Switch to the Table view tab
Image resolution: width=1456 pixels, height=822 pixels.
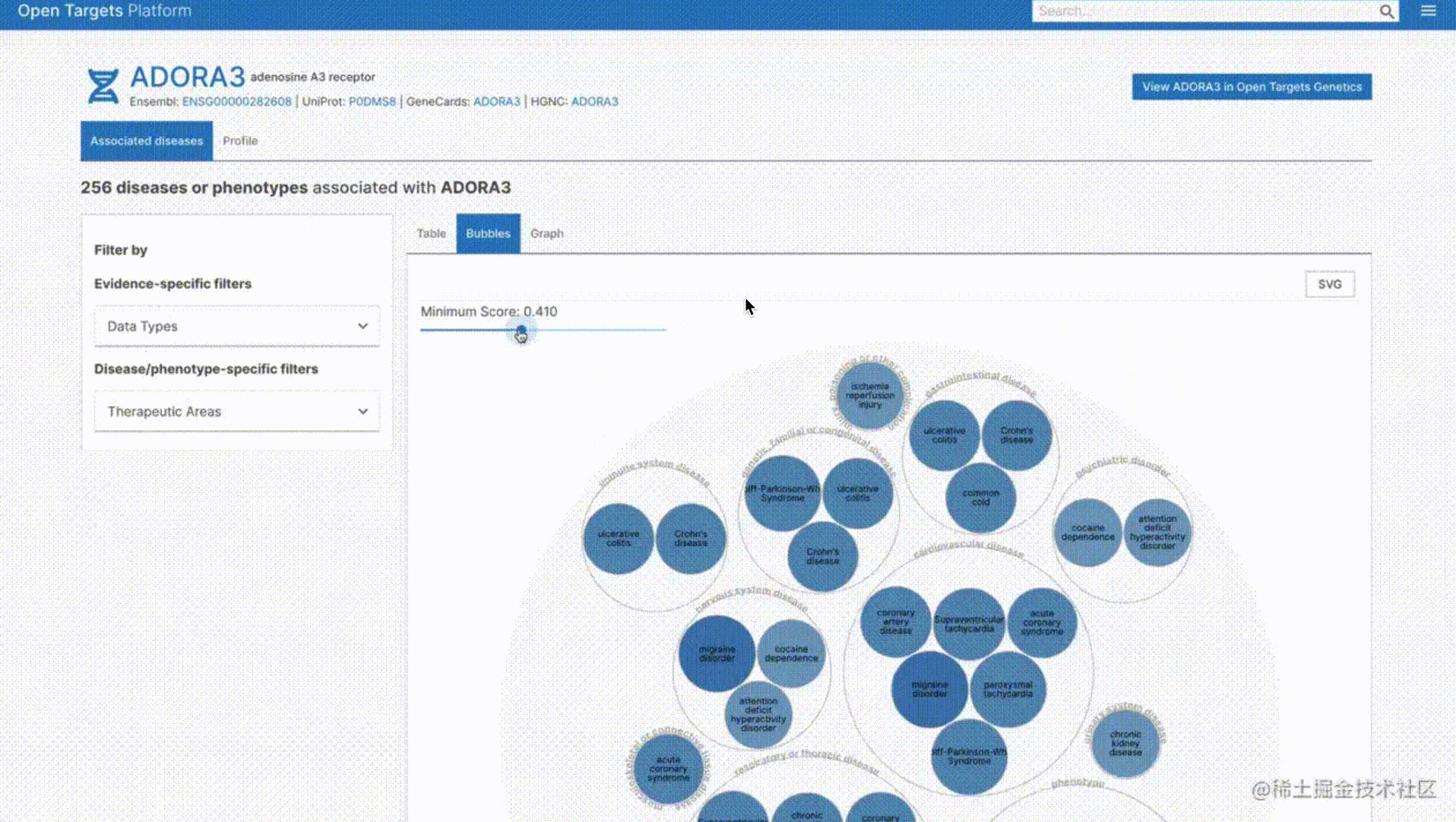click(431, 233)
